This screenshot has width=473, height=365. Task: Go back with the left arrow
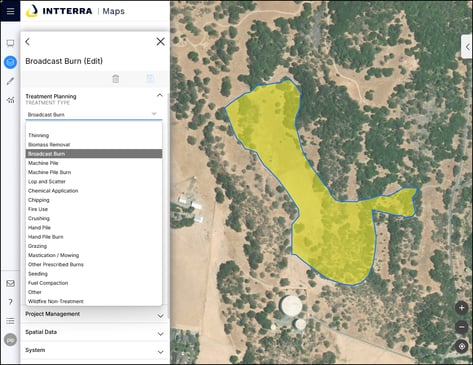click(x=28, y=42)
